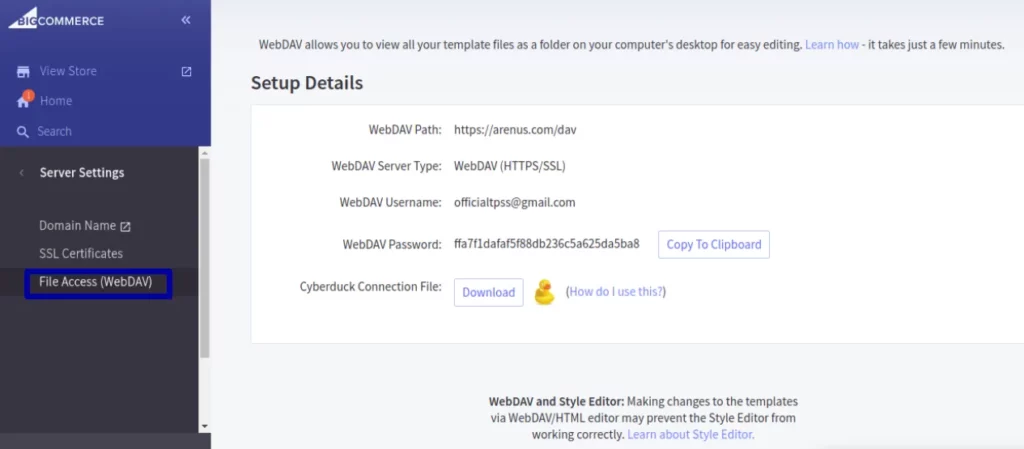
Task: Download the Cyberduck connection file
Action: [488, 292]
